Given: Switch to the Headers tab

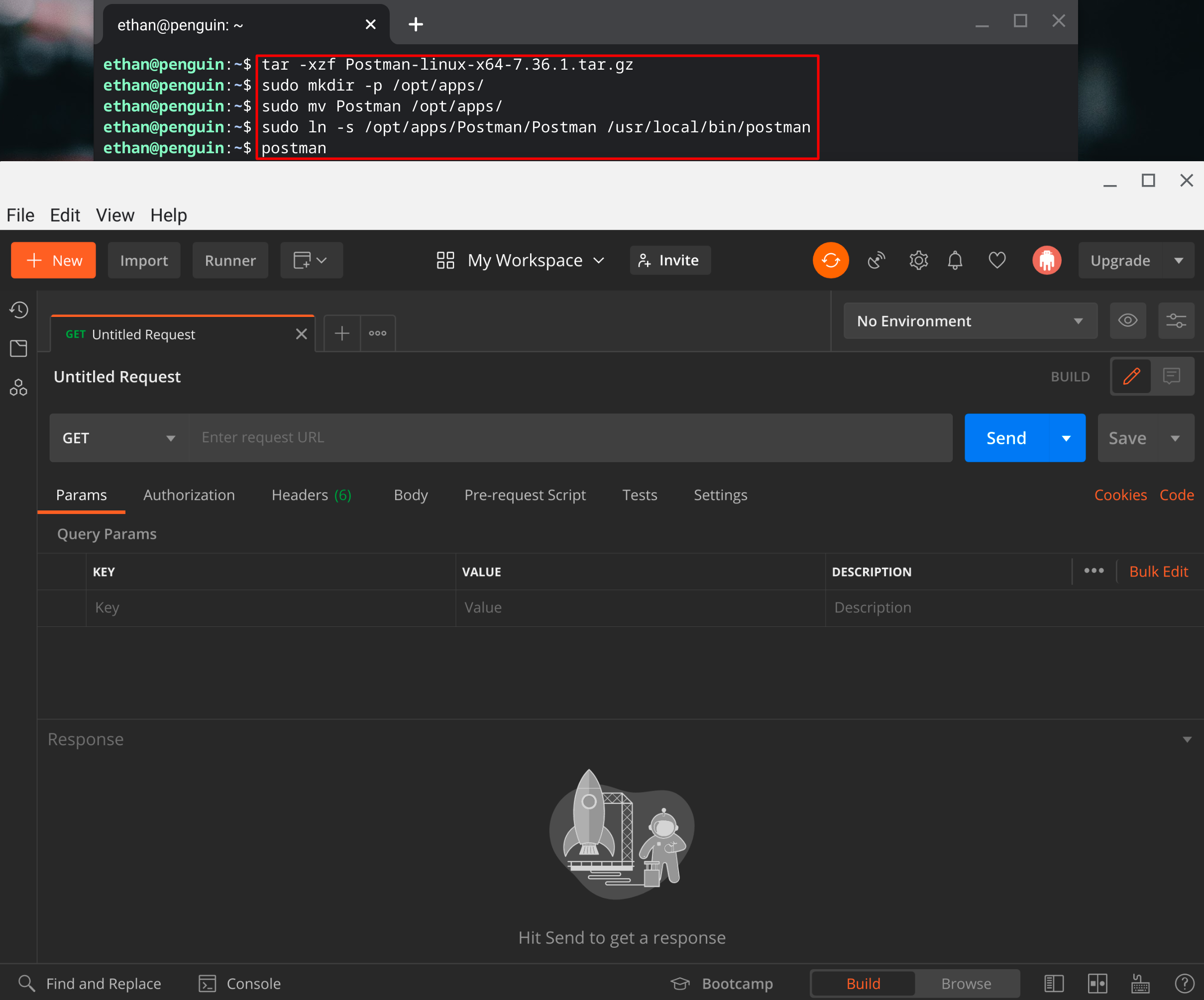Looking at the screenshot, I should [x=311, y=495].
